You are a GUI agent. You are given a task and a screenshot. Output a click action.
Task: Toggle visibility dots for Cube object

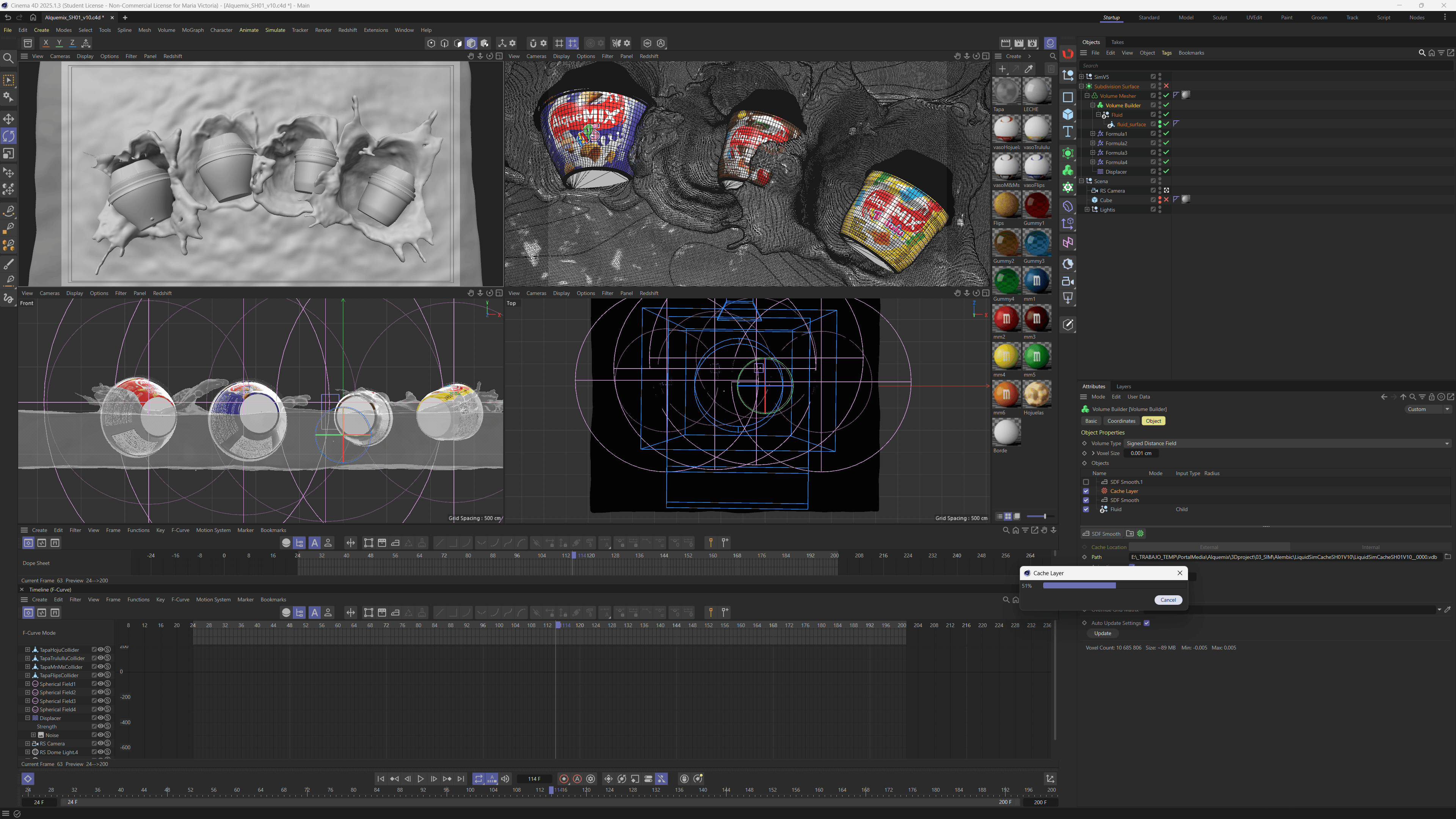click(1160, 200)
